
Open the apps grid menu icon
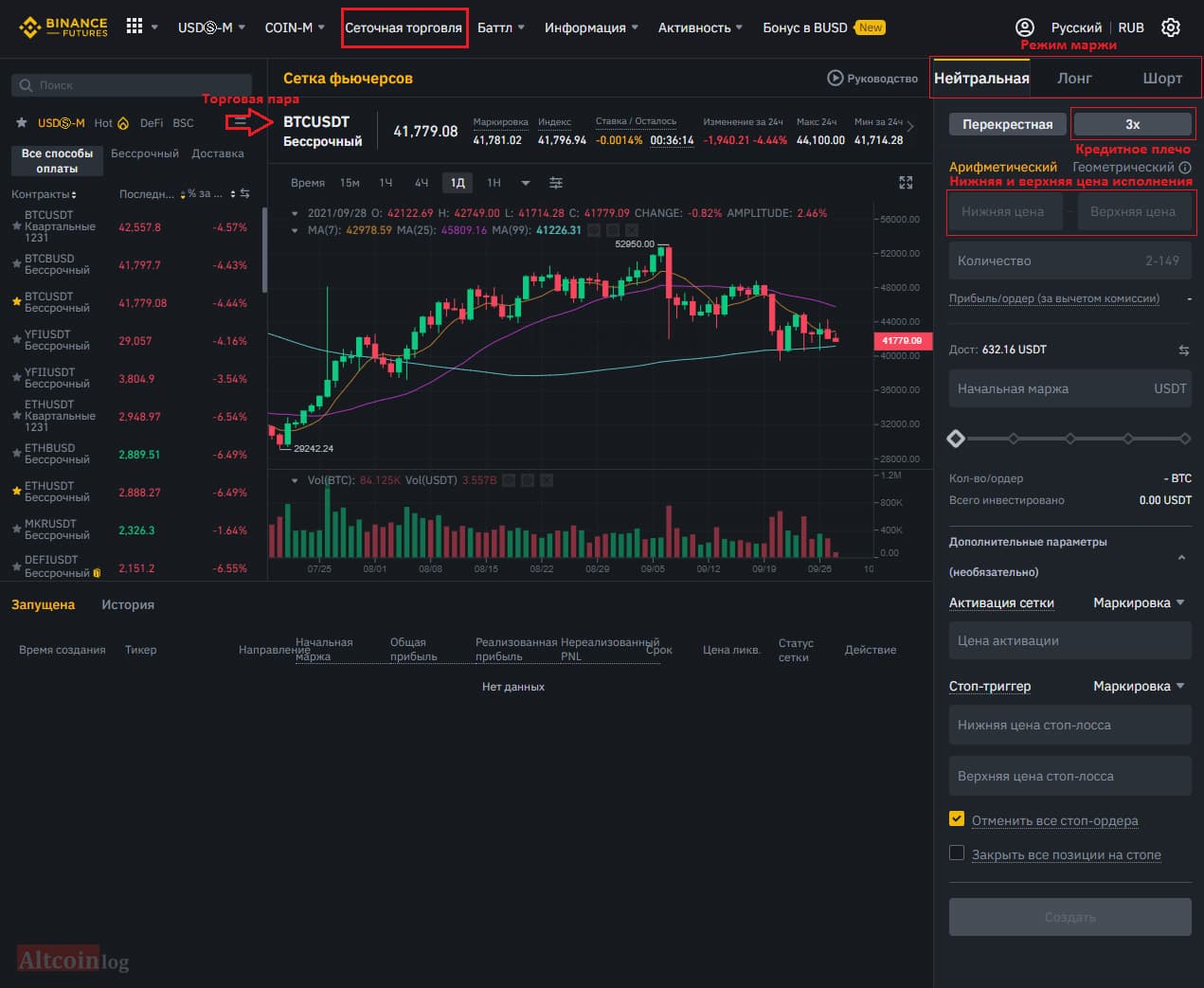coord(135,27)
